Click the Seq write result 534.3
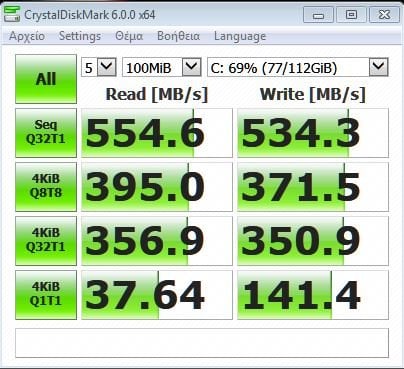 click(x=313, y=133)
